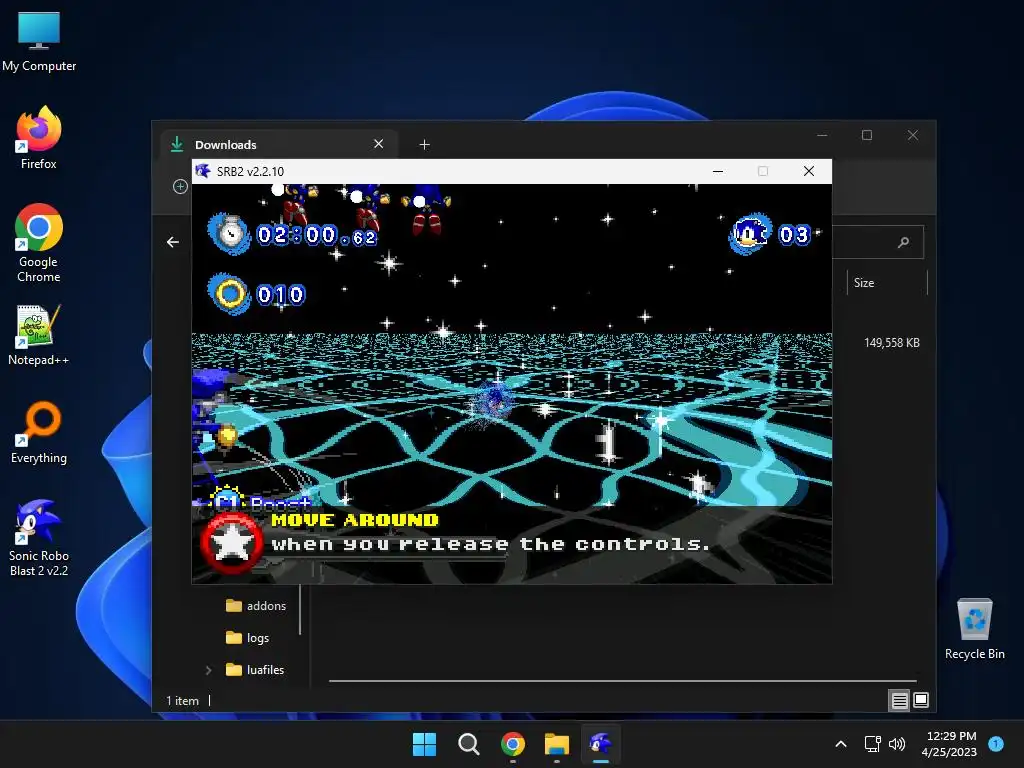Click the horizontal scrollbar in Explorer
Image resolution: width=1024 pixels, height=768 pixels.
622,680
